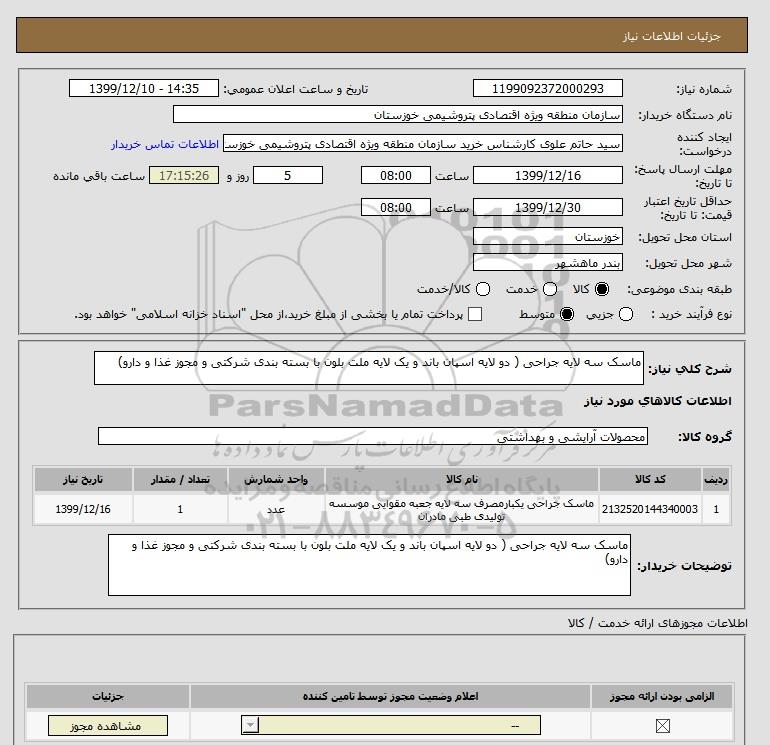
Task: Open the supplier permit status dropdown
Action: (391, 725)
